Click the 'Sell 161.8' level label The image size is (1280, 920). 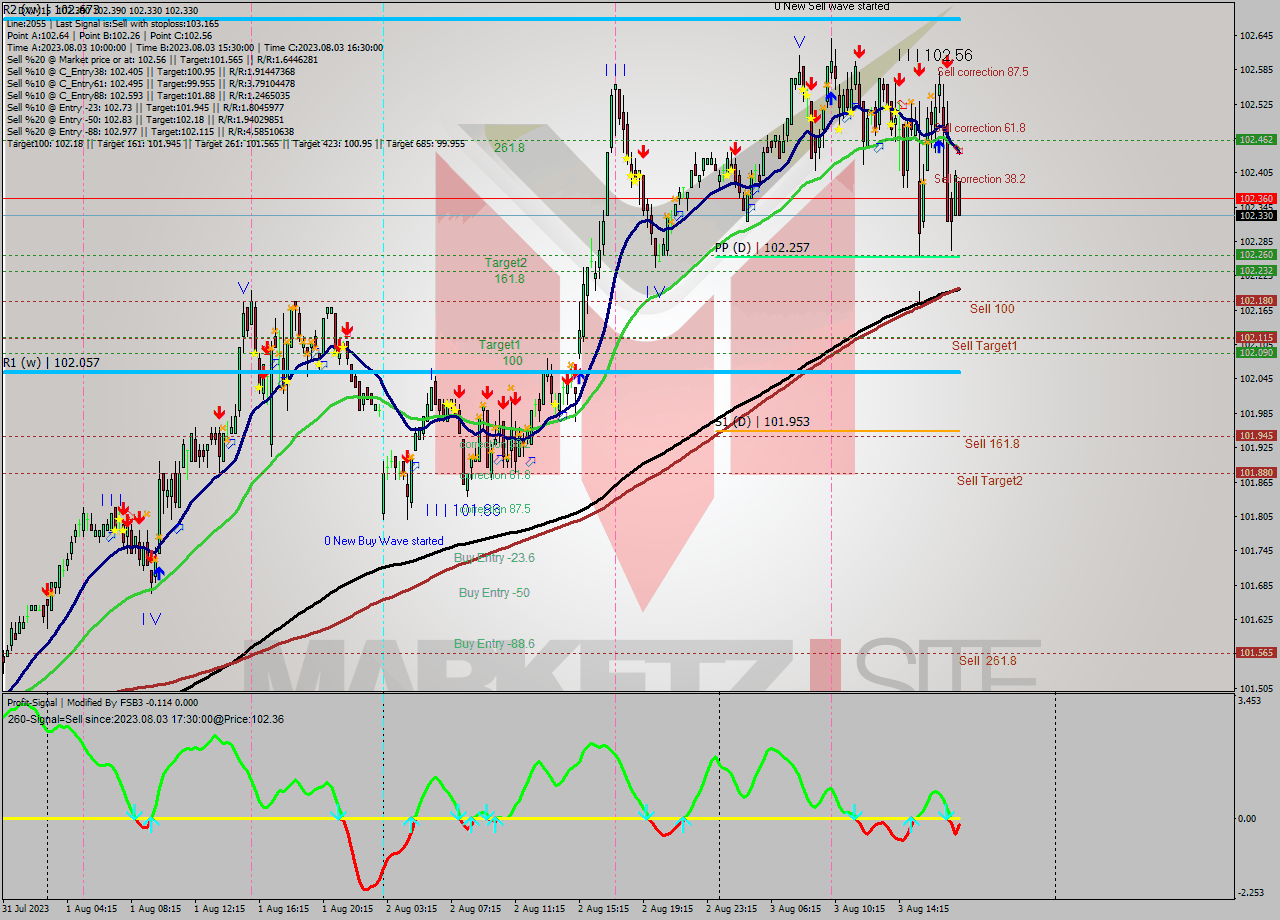tap(992, 443)
